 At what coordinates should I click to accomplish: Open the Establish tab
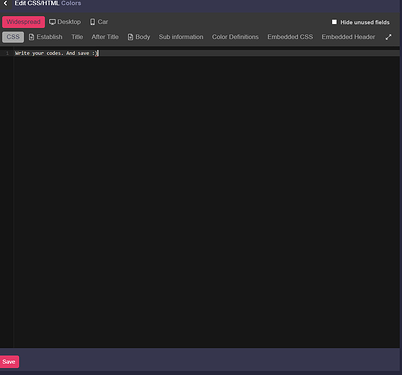[x=46, y=37]
